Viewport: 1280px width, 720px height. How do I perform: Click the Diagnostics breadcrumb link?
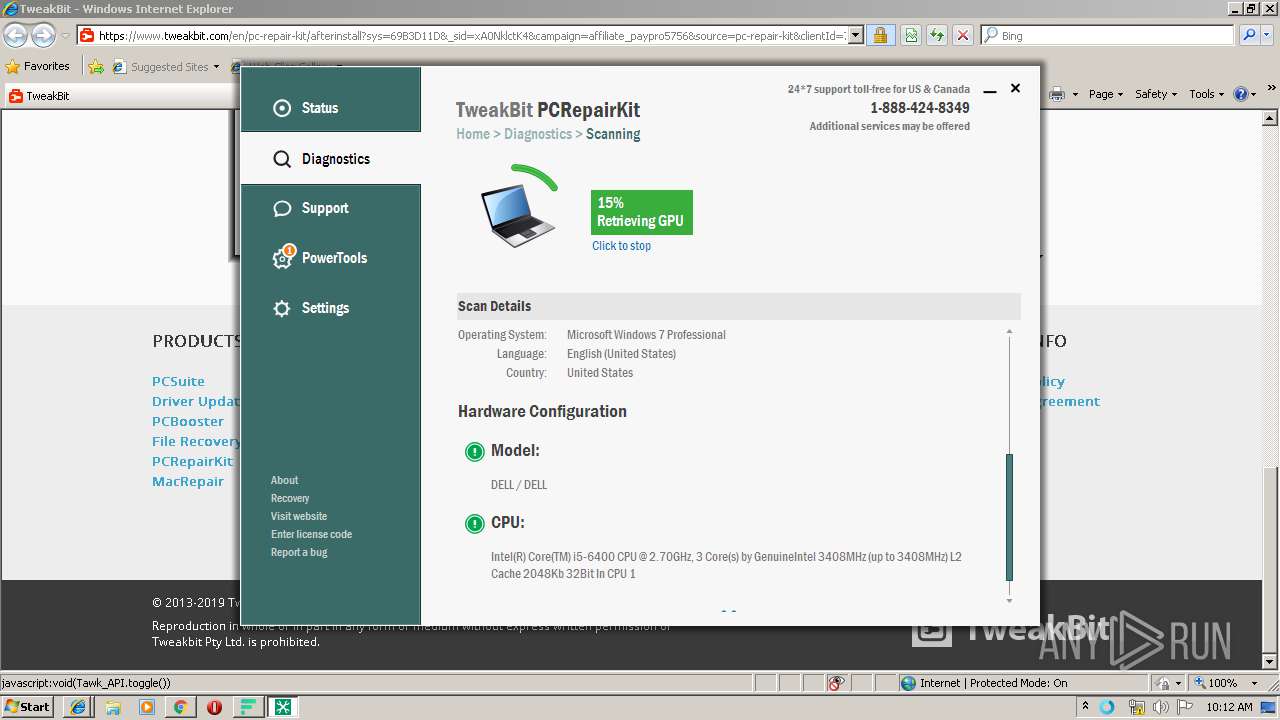538,134
